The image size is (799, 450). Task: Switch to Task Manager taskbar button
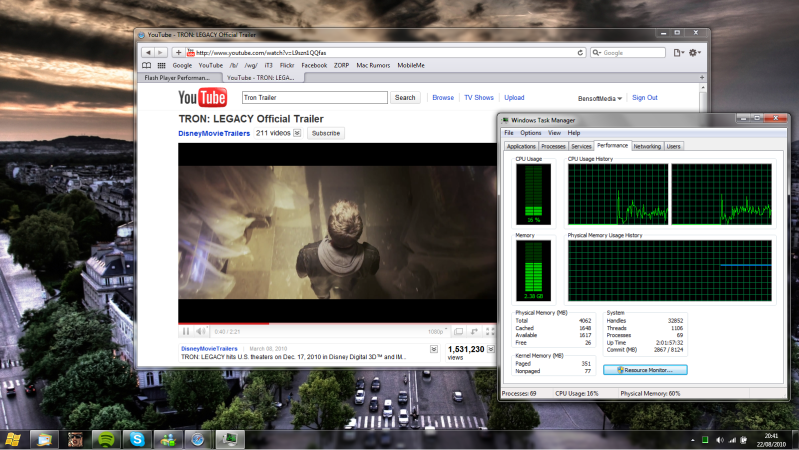click(229, 439)
